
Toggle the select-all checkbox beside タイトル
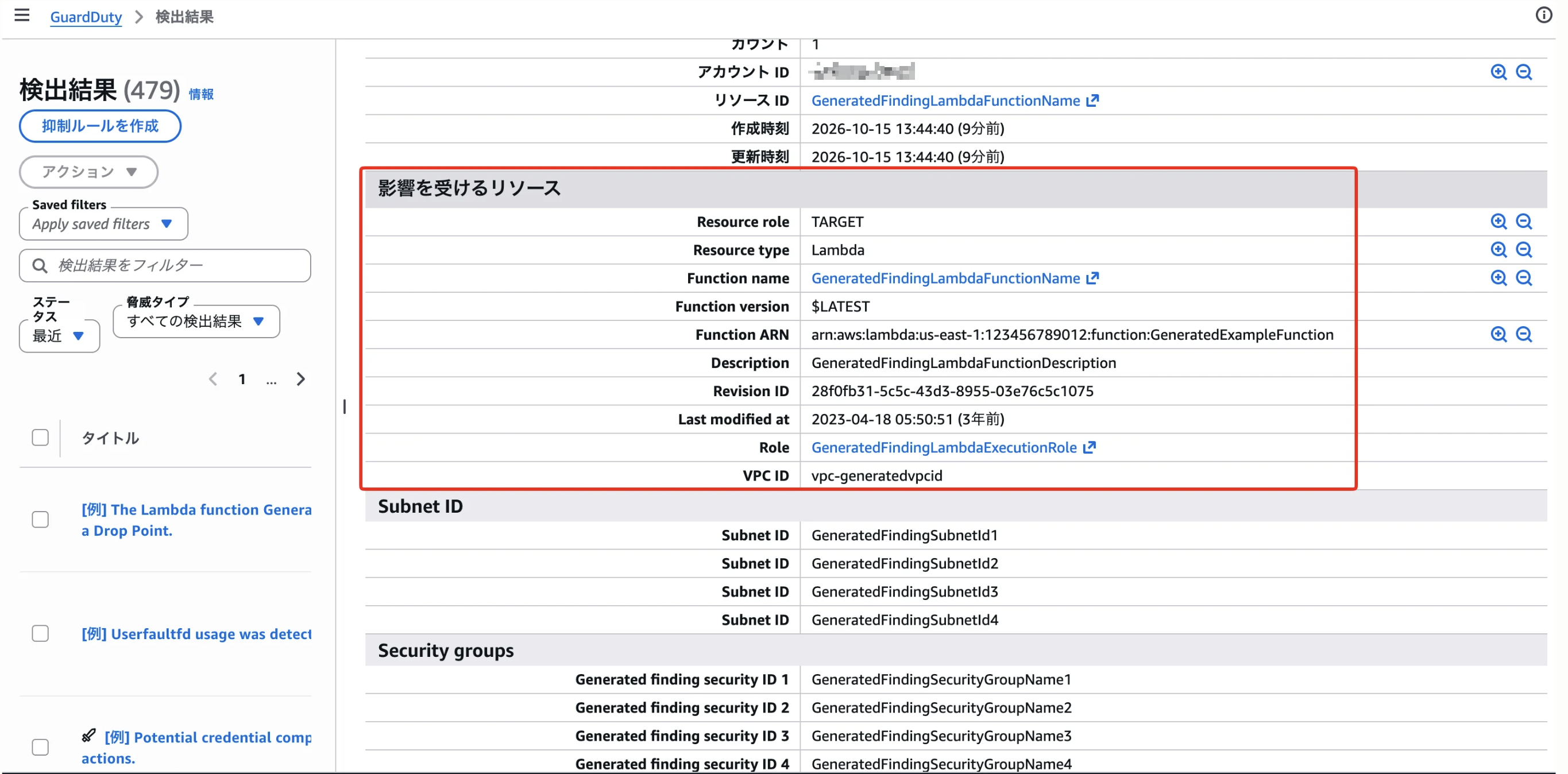pyautogui.click(x=40, y=438)
